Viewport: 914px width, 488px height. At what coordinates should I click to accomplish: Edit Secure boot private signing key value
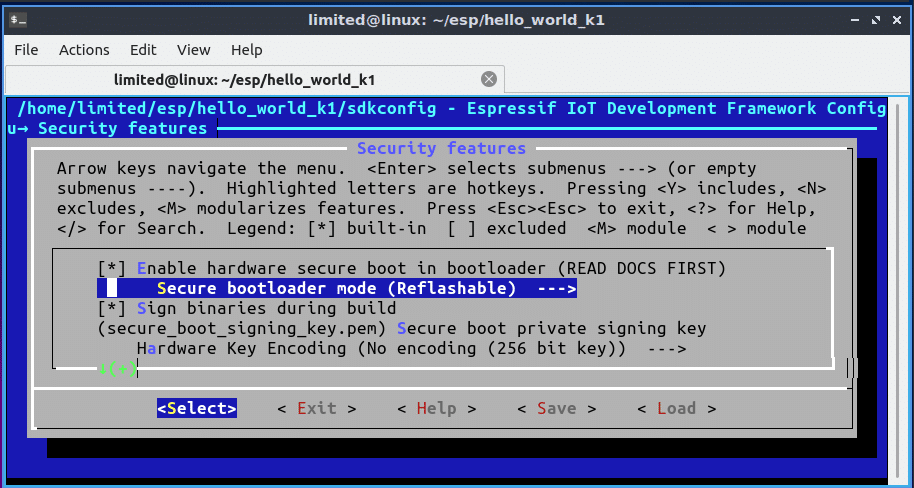(401, 328)
